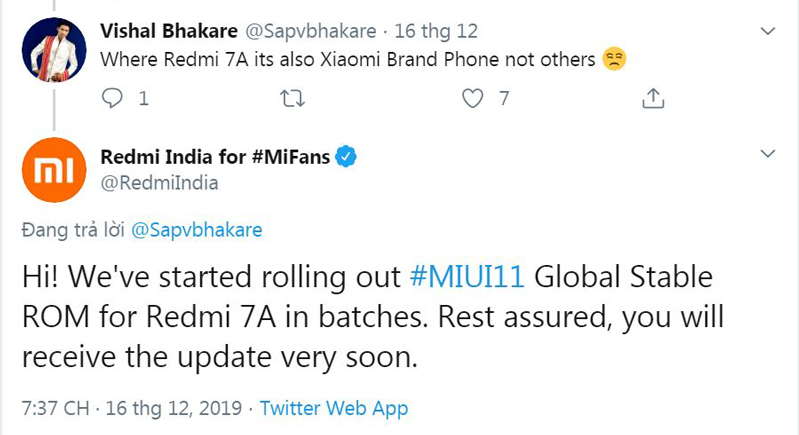Screen dimensions: 799x435
Task: Retweet Vishal Bhakare's tweet
Action: click(292, 98)
